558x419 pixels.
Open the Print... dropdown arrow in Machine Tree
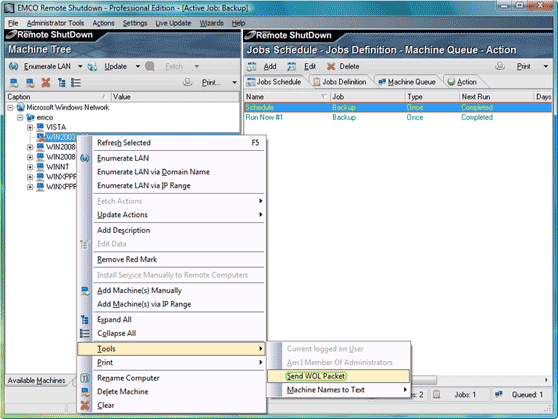tap(235, 83)
